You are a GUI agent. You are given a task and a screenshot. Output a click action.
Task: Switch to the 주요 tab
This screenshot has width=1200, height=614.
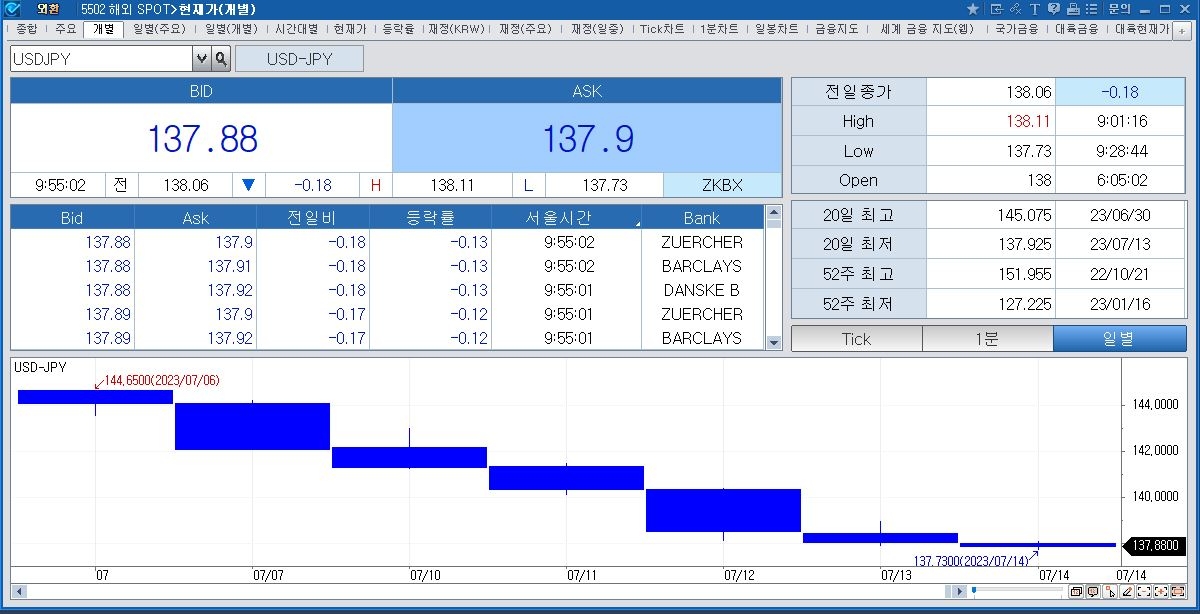tap(65, 29)
